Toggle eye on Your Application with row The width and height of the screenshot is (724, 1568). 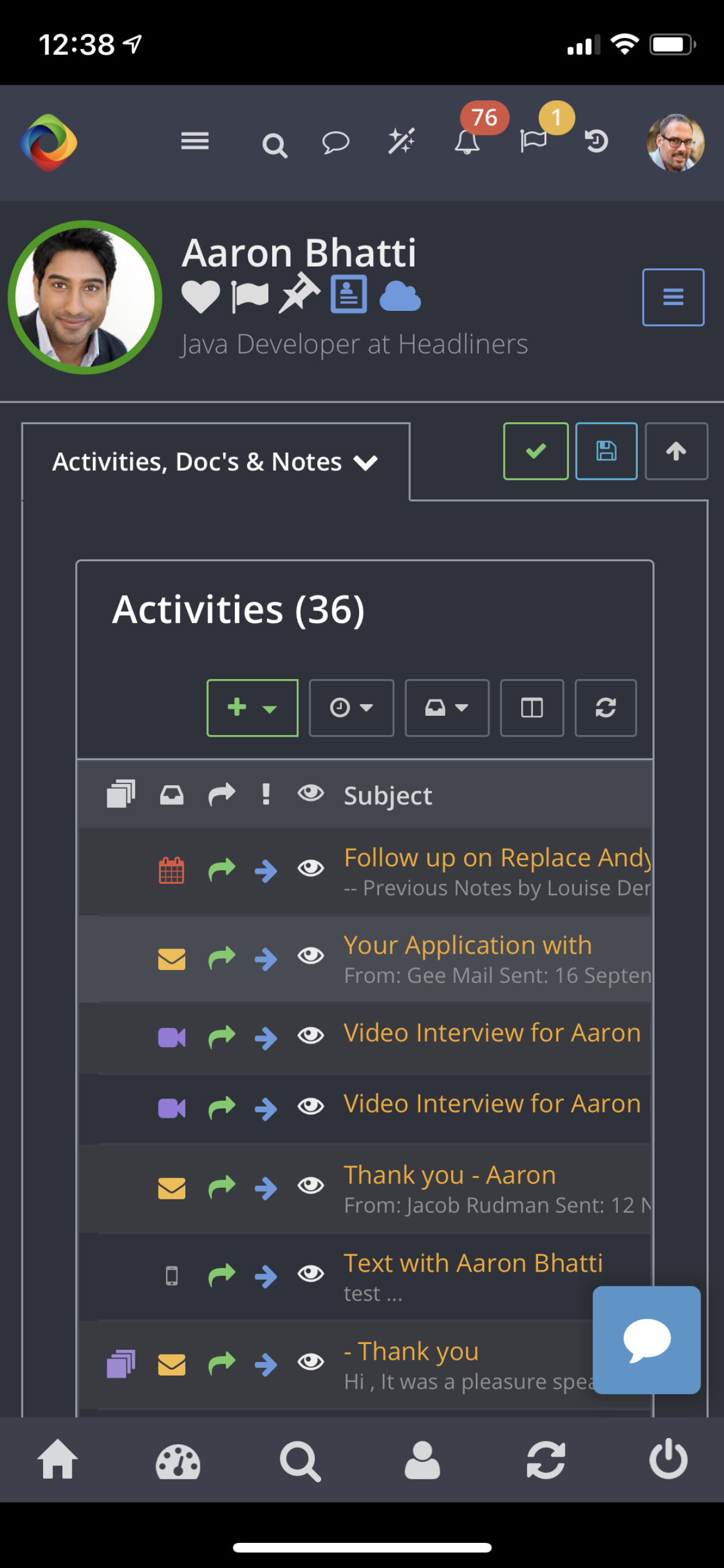(310, 956)
